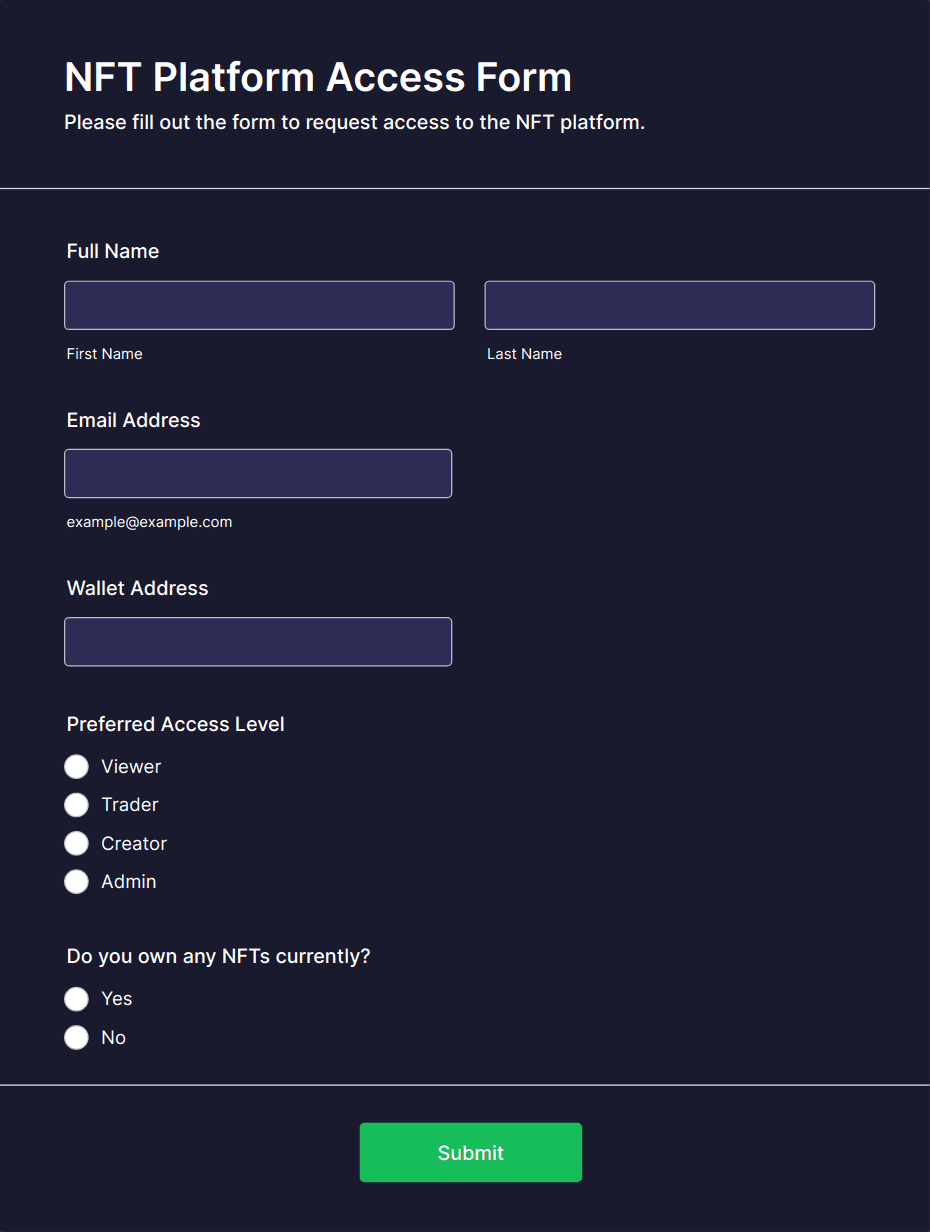Click the form description subtitle text
The image size is (930, 1232).
click(x=354, y=123)
